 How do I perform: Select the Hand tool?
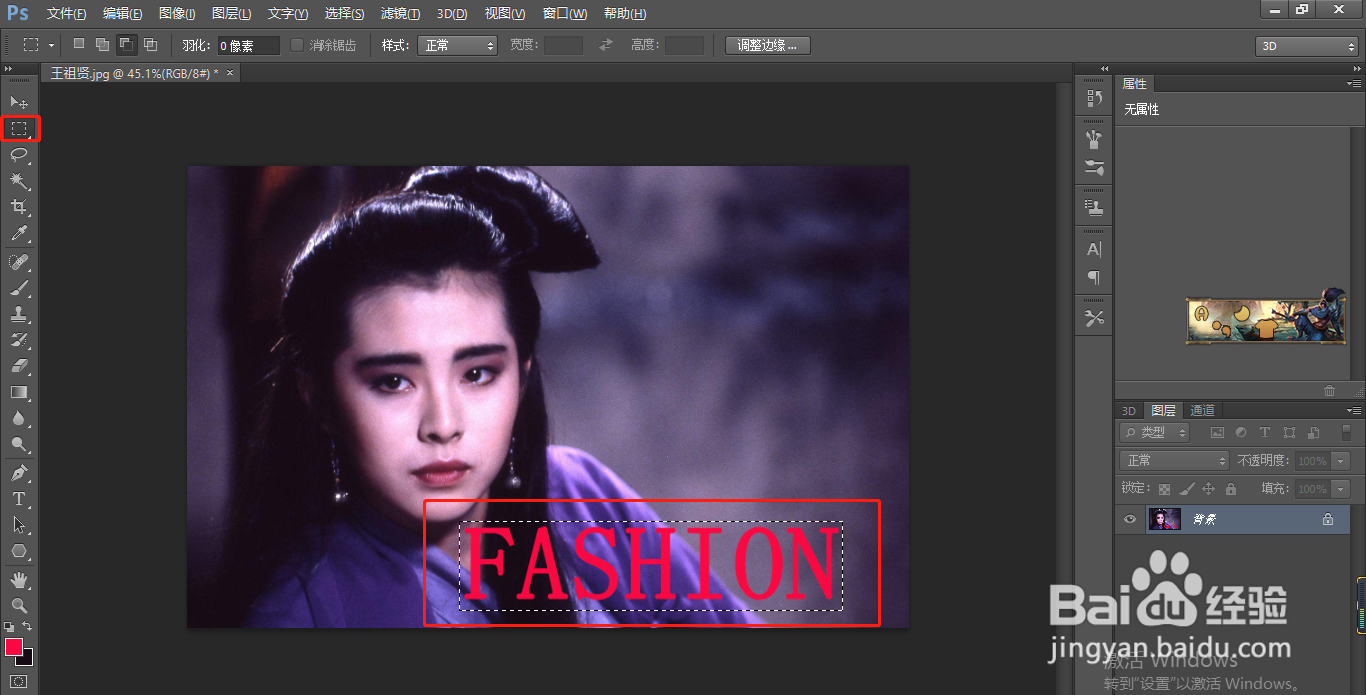(x=19, y=579)
